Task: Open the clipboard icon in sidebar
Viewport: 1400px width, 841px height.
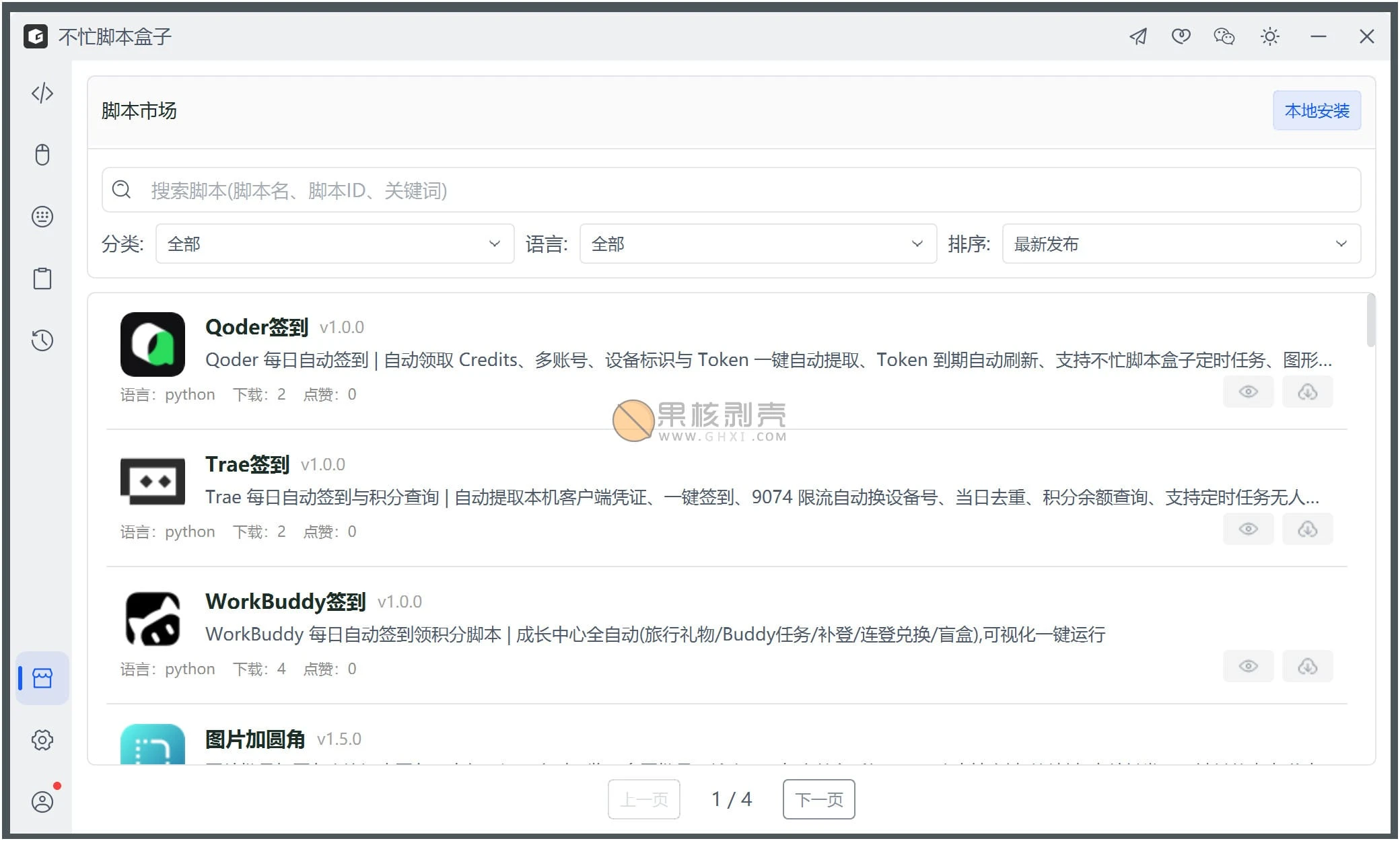Action: 42,279
